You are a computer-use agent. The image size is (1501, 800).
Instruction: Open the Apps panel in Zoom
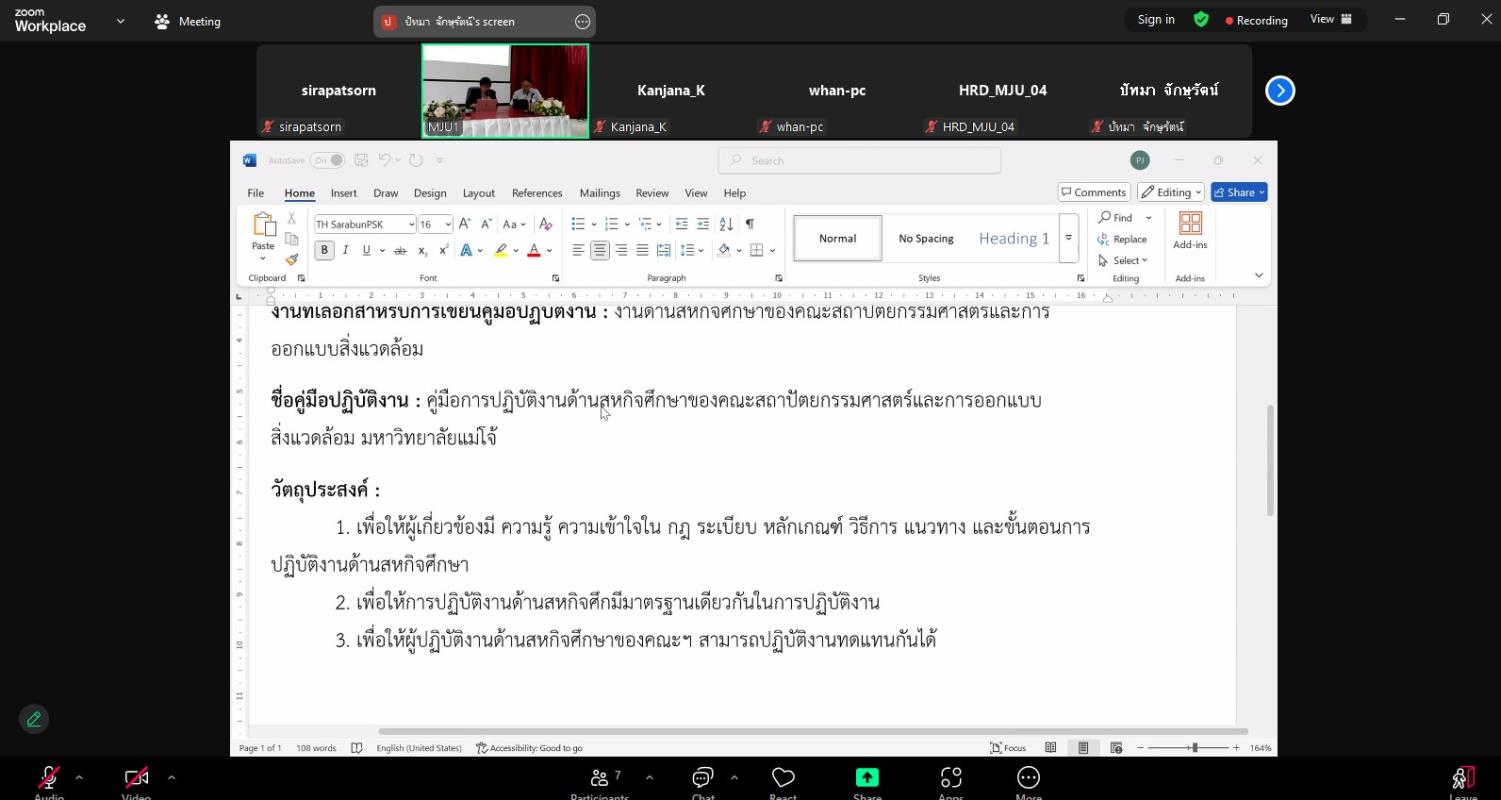point(951,778)
